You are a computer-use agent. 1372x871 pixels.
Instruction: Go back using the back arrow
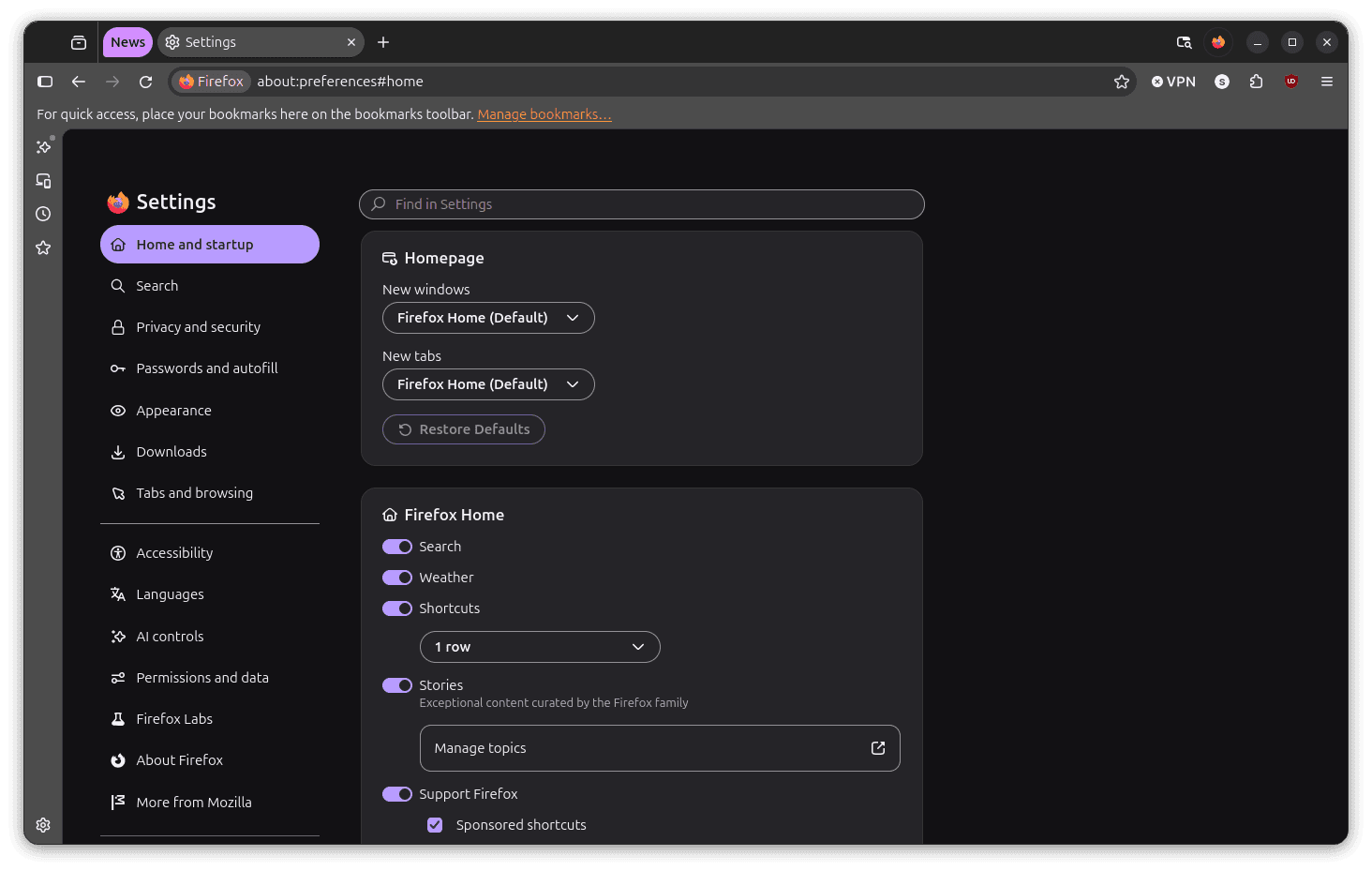pyautogui.click(x=79, y=82)
